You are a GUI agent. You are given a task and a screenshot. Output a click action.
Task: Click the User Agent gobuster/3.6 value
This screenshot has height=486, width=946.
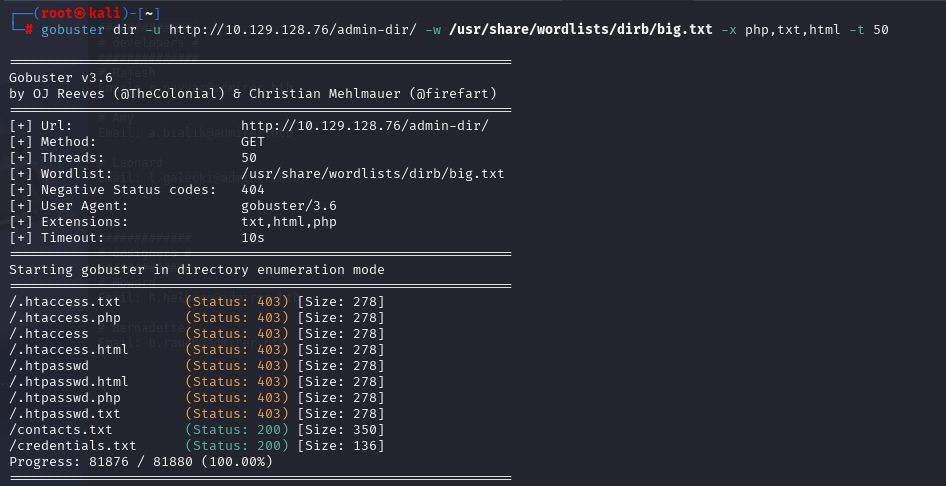tap(288, 206)
